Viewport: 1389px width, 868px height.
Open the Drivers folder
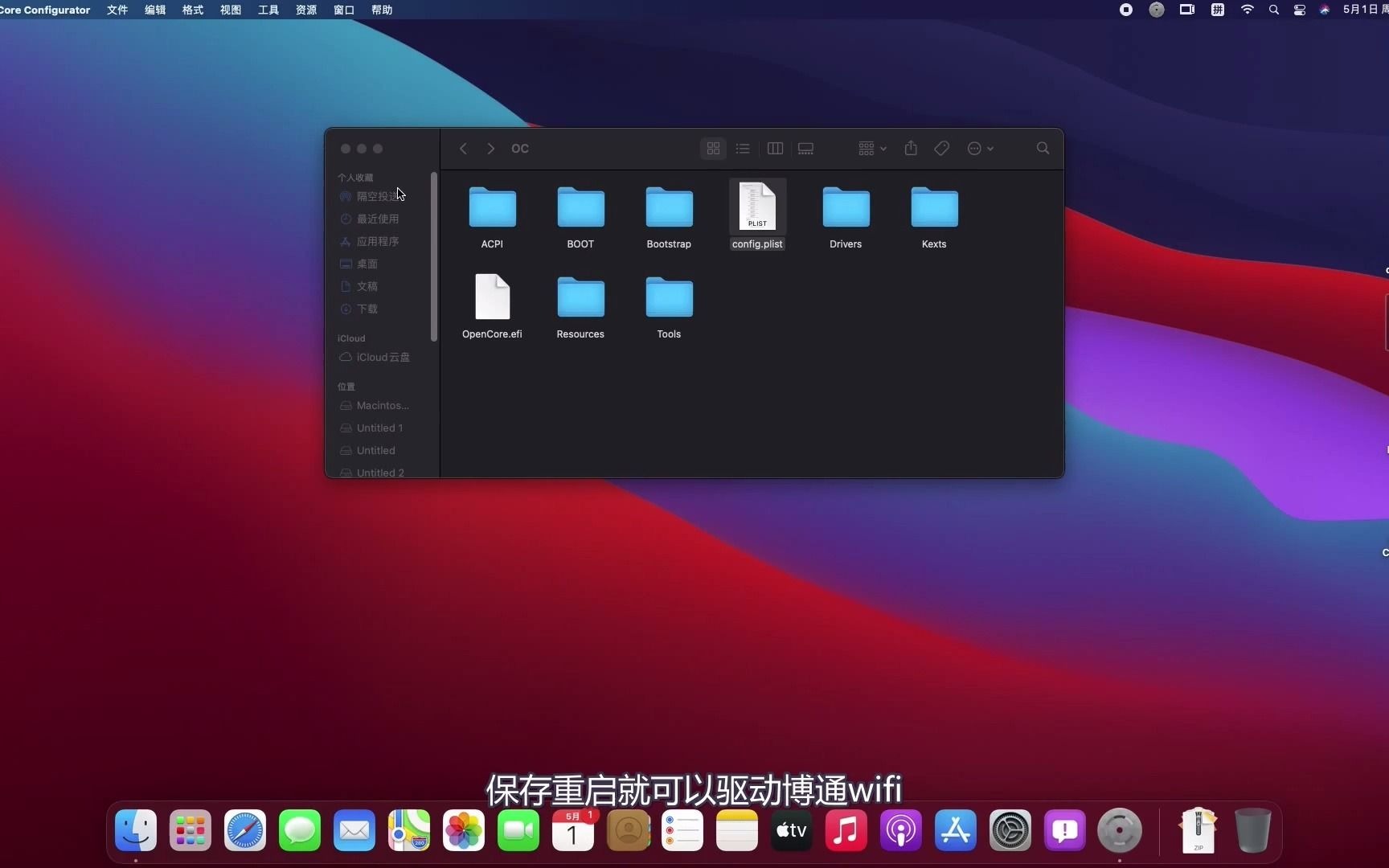tap(844, 207)
